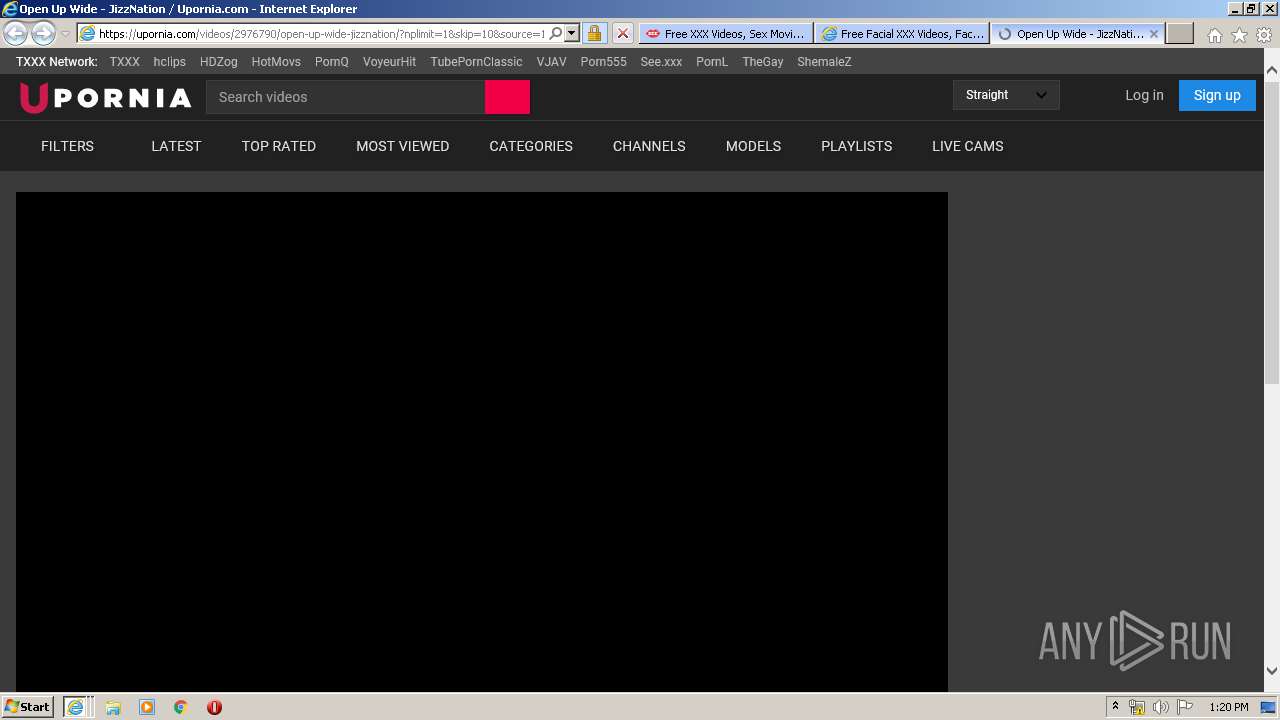Expand the Straight orientation dropdown
Image resolution: width=1280 pixels, height=720 pixels.
(x=1006, y=95)
